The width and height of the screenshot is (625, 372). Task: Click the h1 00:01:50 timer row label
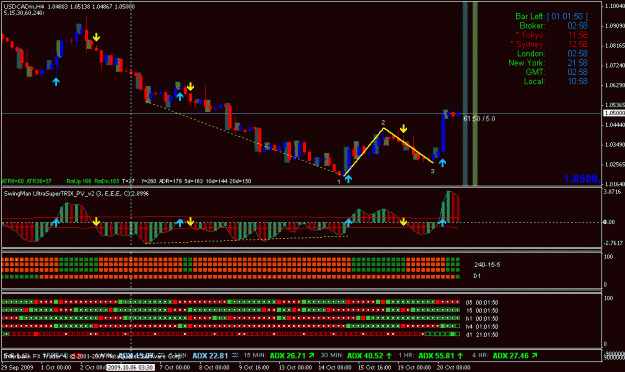click(x=482, y=319)
